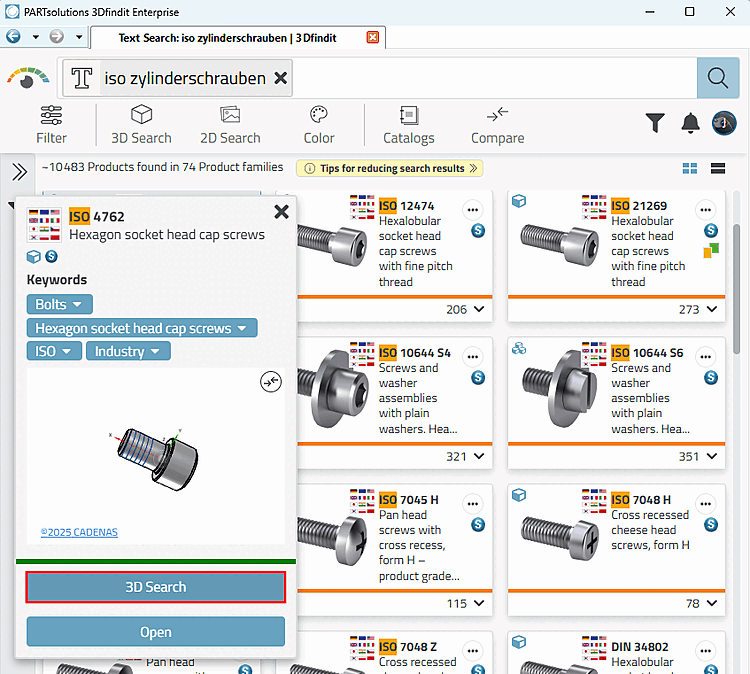Click the assembly icon on ISO 10644 S6 card

pos(519,348)
